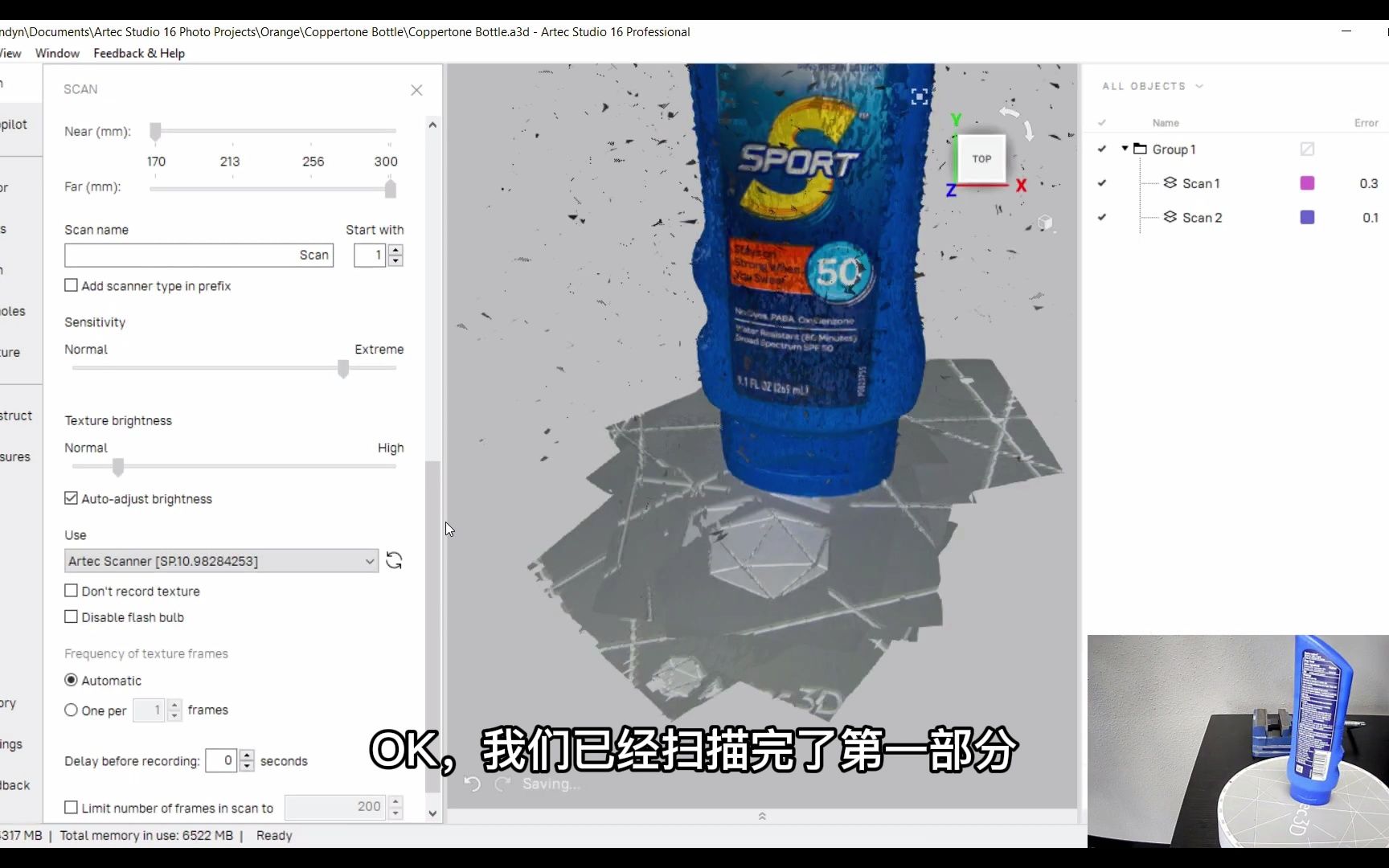Click the Texture sidebar item

pyautogui.click(x=10, y=352)
